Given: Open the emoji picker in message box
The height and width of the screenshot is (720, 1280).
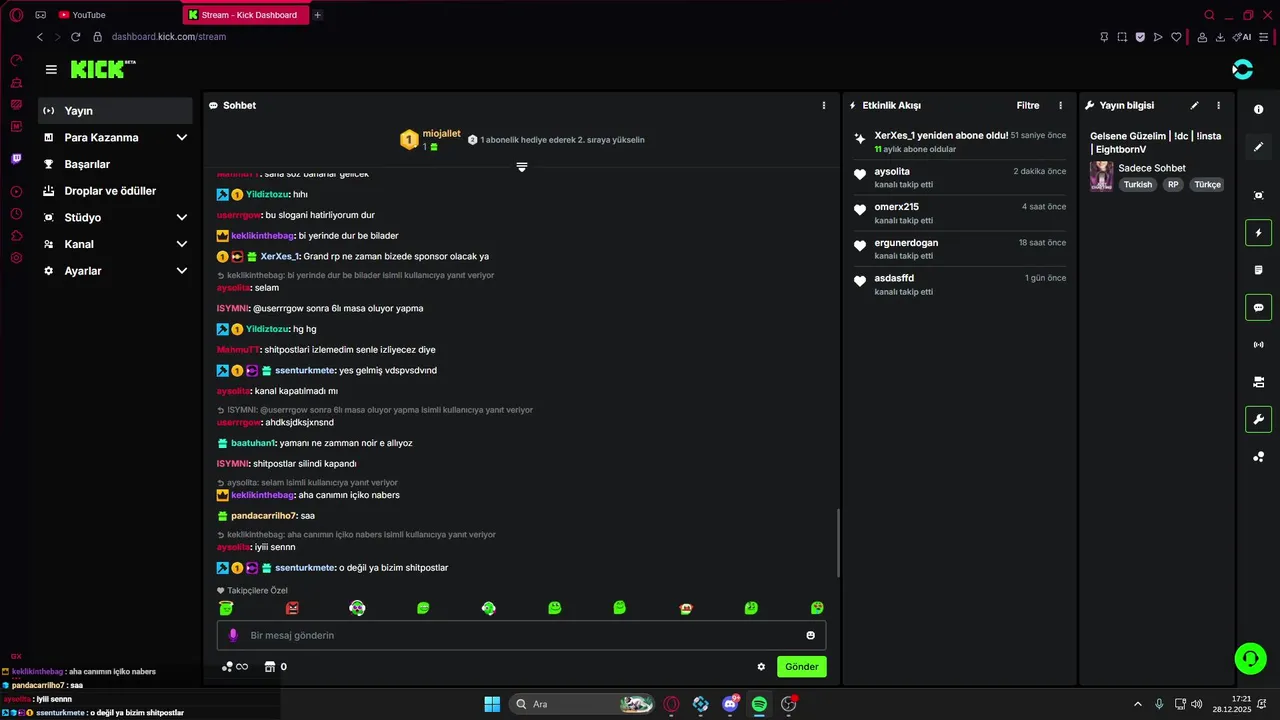Looking at the screenshot, I should 810,635.
